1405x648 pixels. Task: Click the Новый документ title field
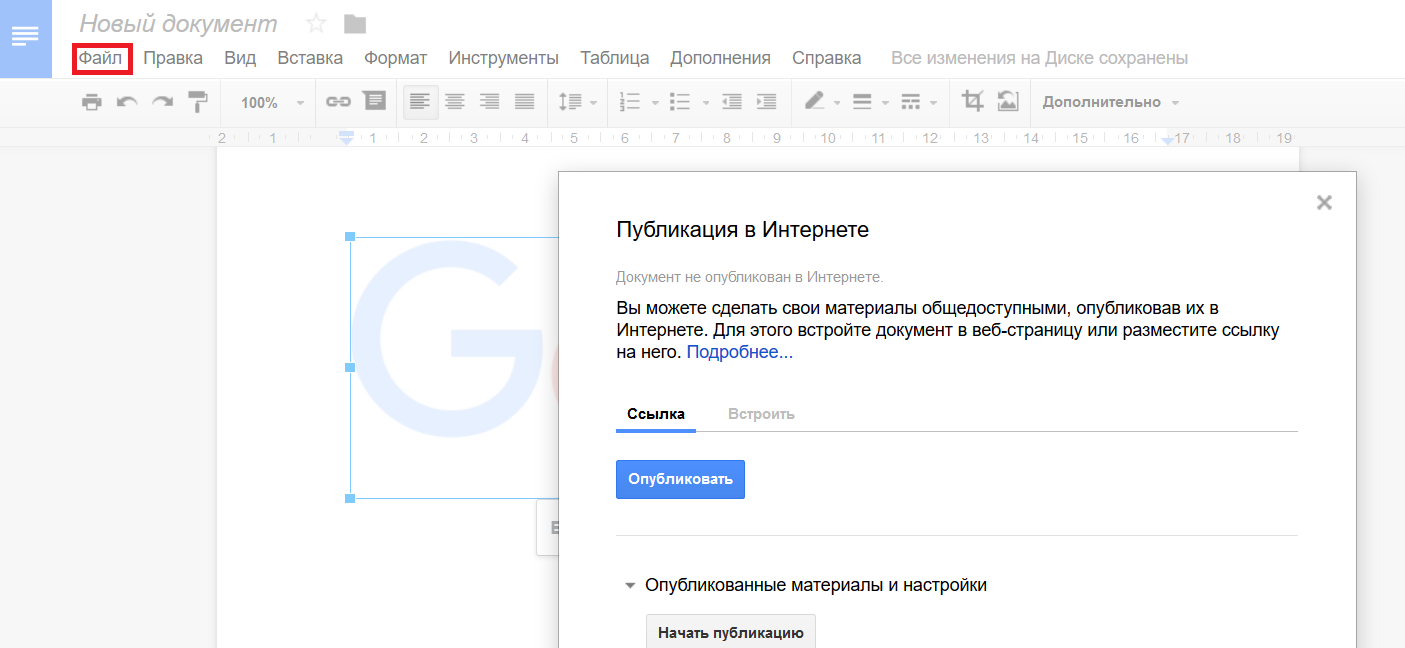pyautogui.click(x=179, y=23)
